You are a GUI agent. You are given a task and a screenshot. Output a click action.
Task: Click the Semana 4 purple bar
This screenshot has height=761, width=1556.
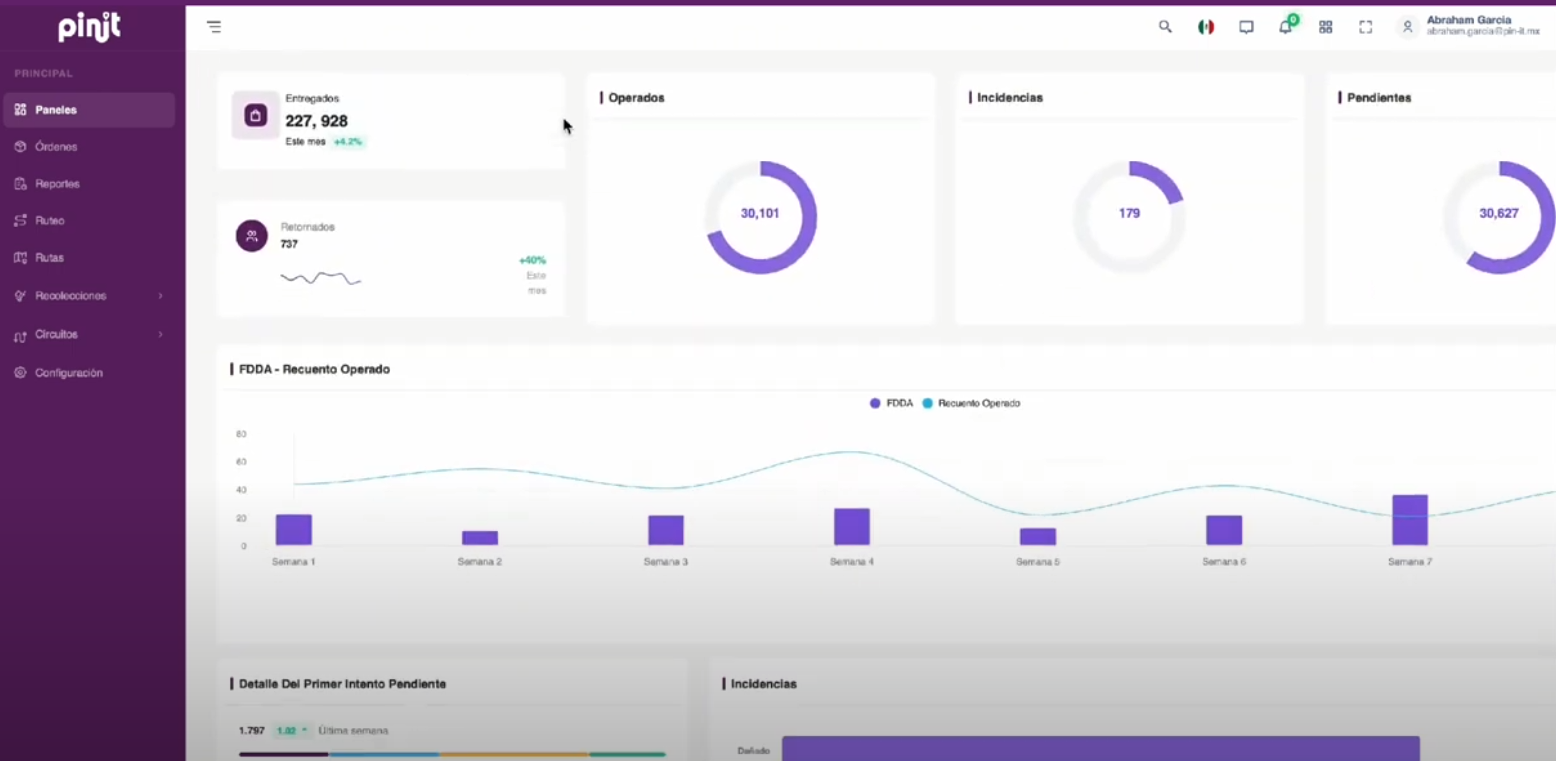(x=851, y=527)
